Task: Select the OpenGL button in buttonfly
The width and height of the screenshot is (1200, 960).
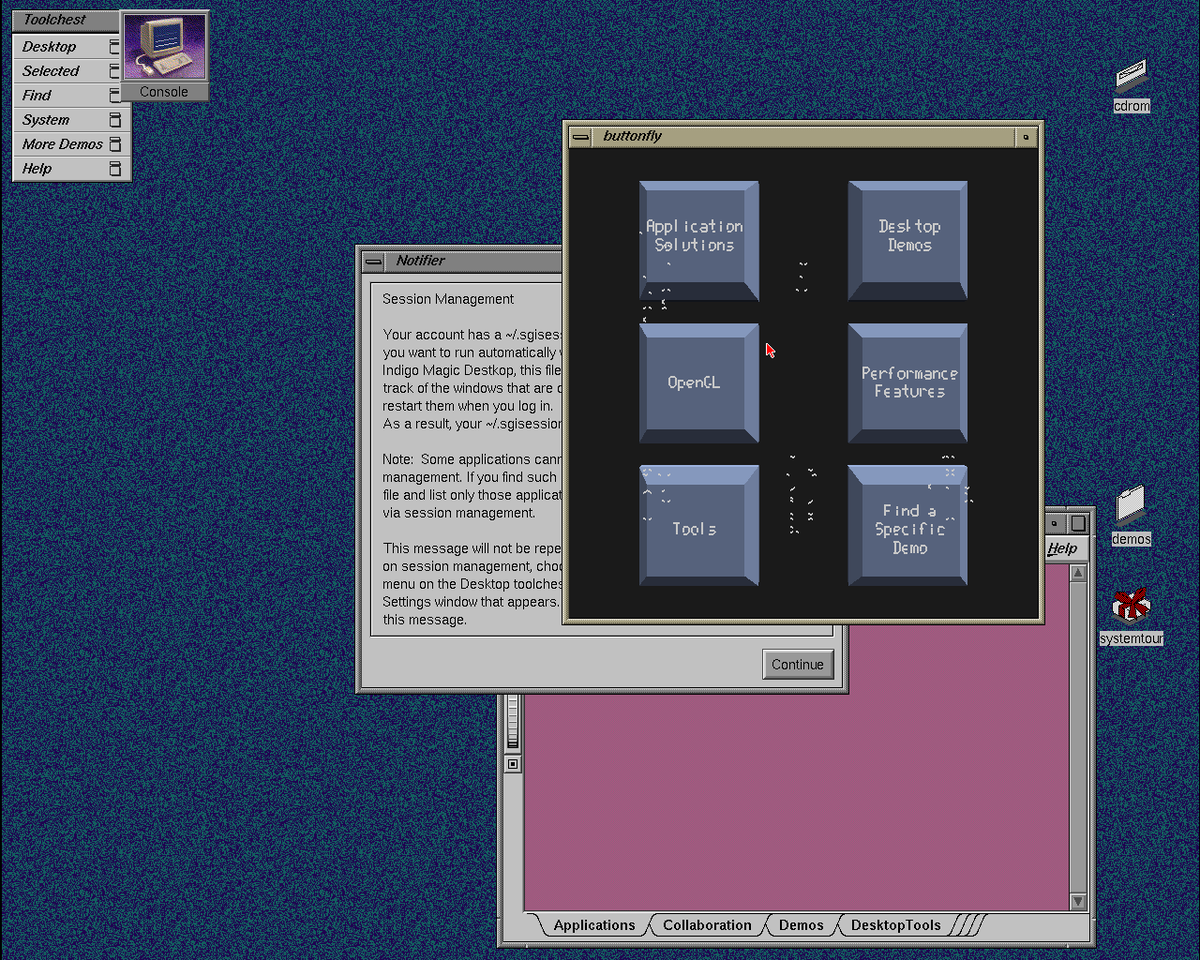Action: tap(698, 382)
